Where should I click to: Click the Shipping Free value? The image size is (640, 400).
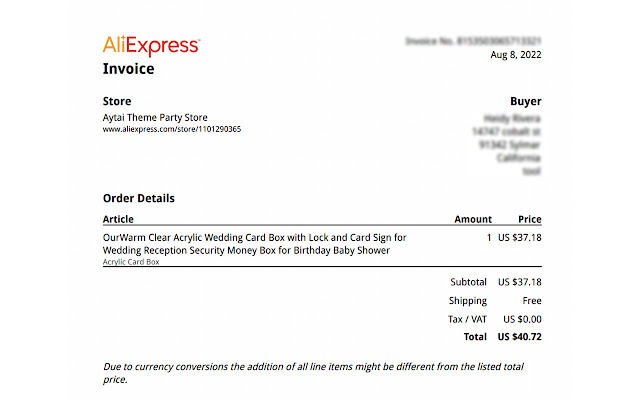(532, 301)
